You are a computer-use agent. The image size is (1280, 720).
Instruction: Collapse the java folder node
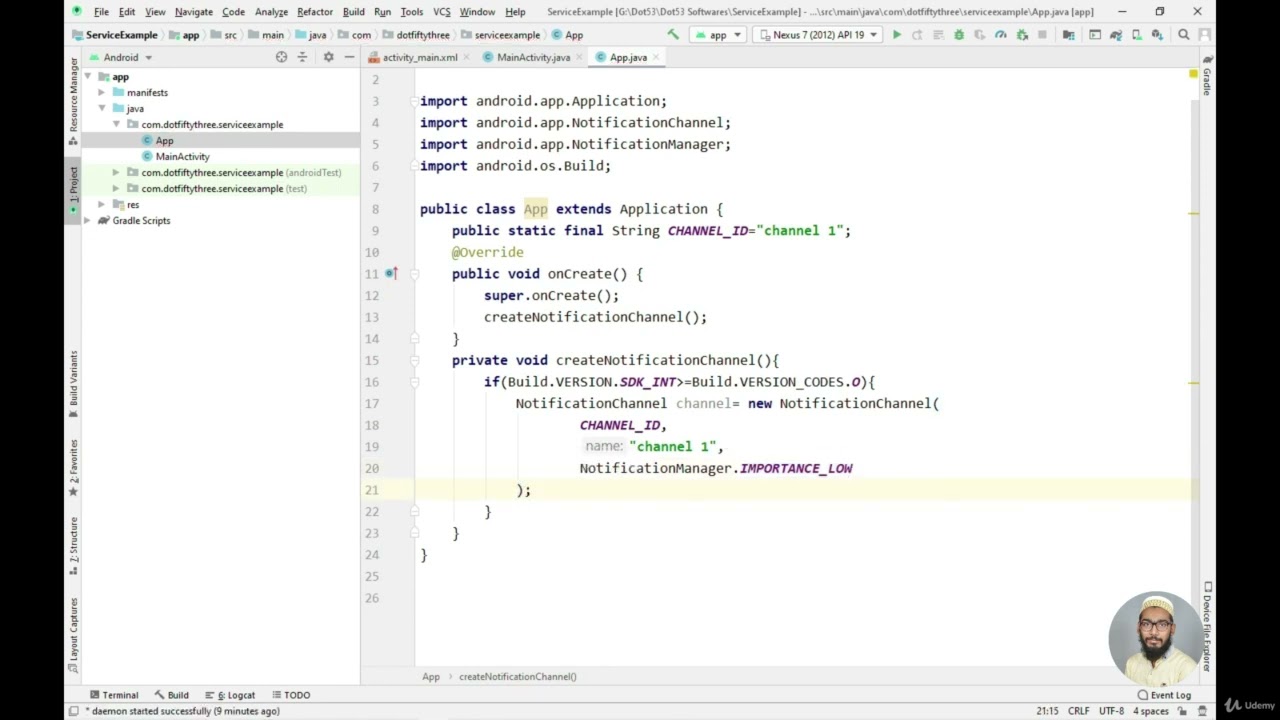coord(101,109)
